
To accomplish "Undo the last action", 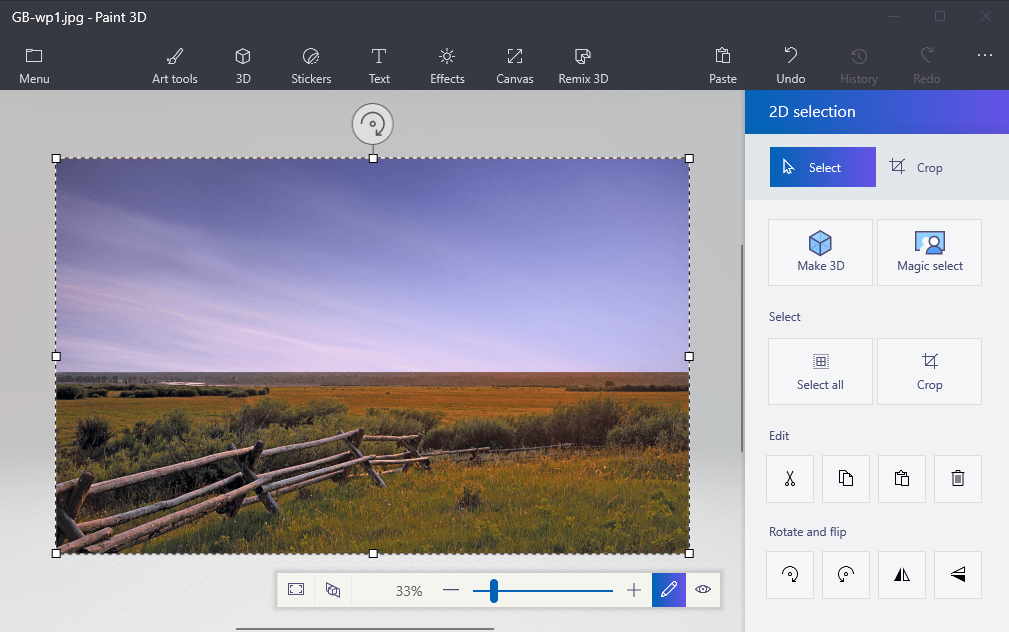I will pos(790,66).
